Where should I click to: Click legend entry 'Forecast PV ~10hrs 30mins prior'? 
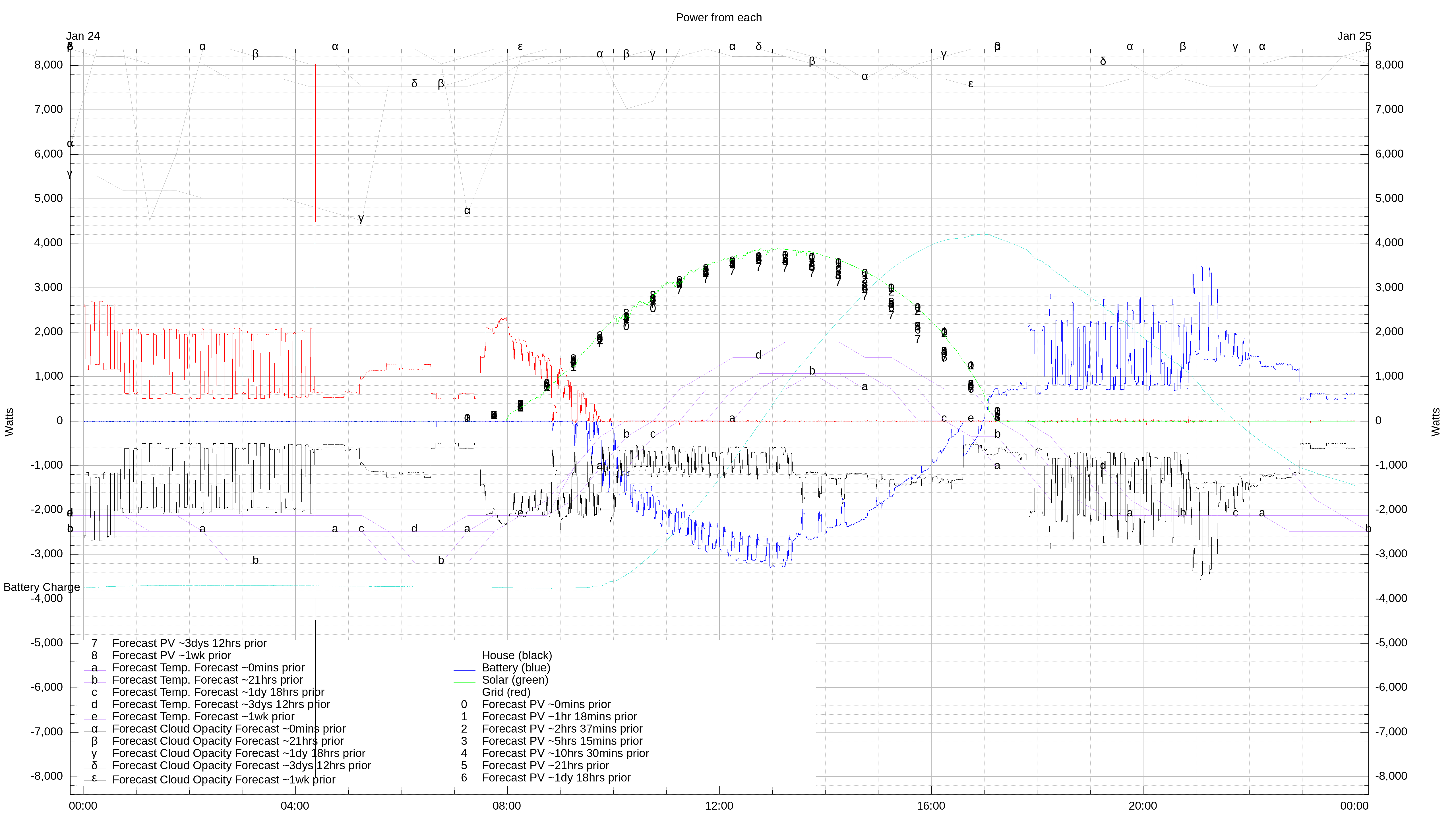[565, 753]
